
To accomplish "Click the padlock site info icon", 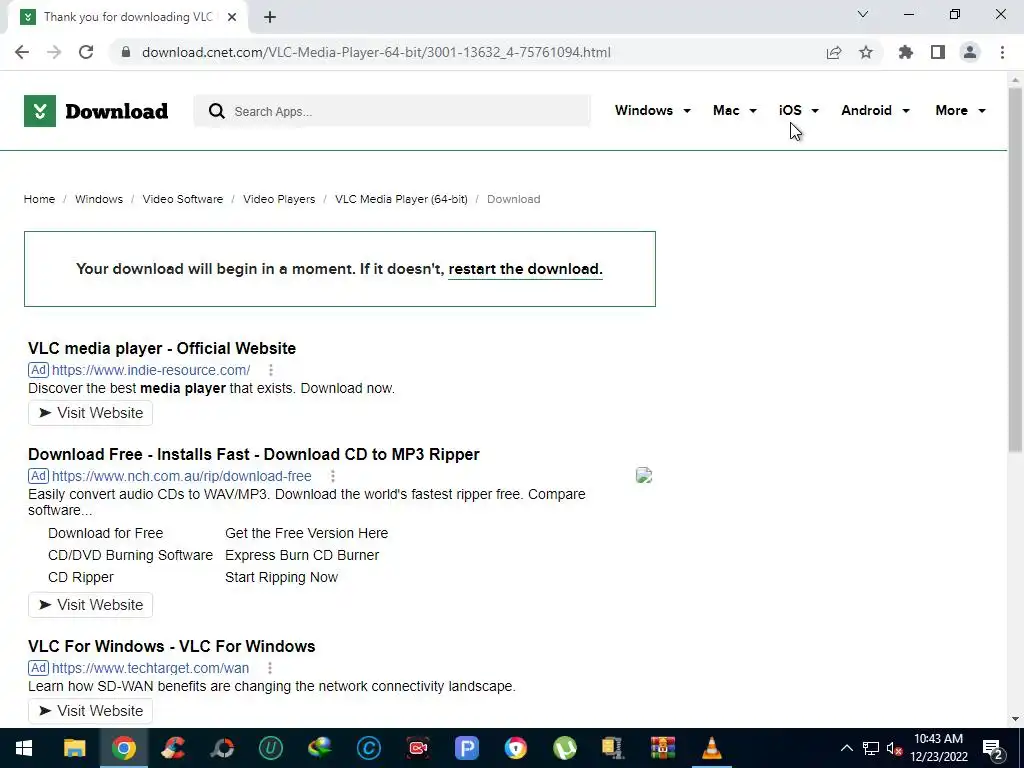I will (x=126, y=52).
